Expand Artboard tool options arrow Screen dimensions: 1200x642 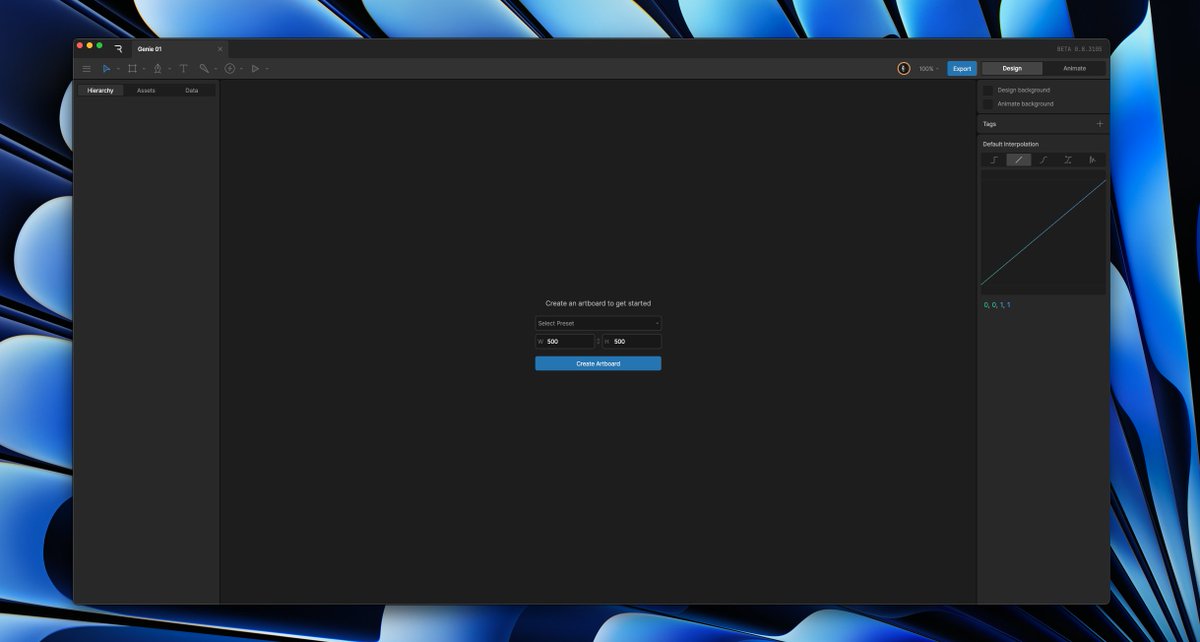pos(144,69)
